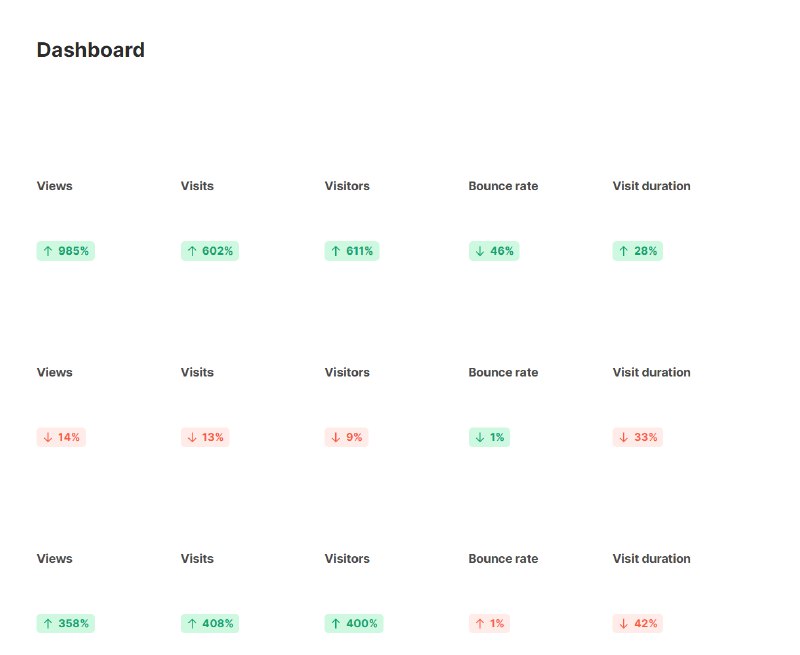800x655 pixels.
Task: Click the 358% Views increase badge
Action: [66, 623]
